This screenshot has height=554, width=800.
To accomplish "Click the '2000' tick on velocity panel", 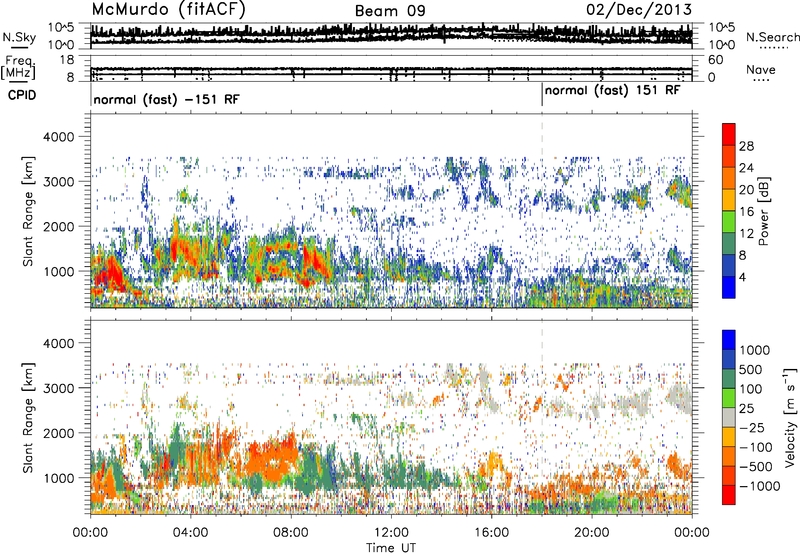I will [61, 433].
